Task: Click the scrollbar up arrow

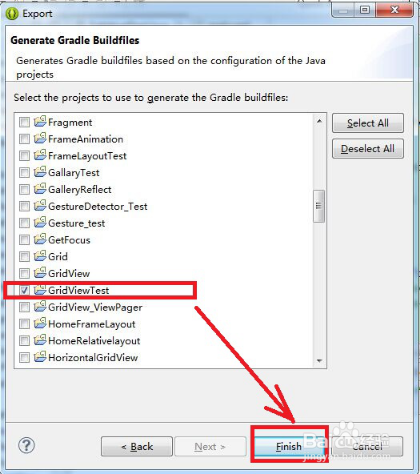Action: click(x=319, y=121)
